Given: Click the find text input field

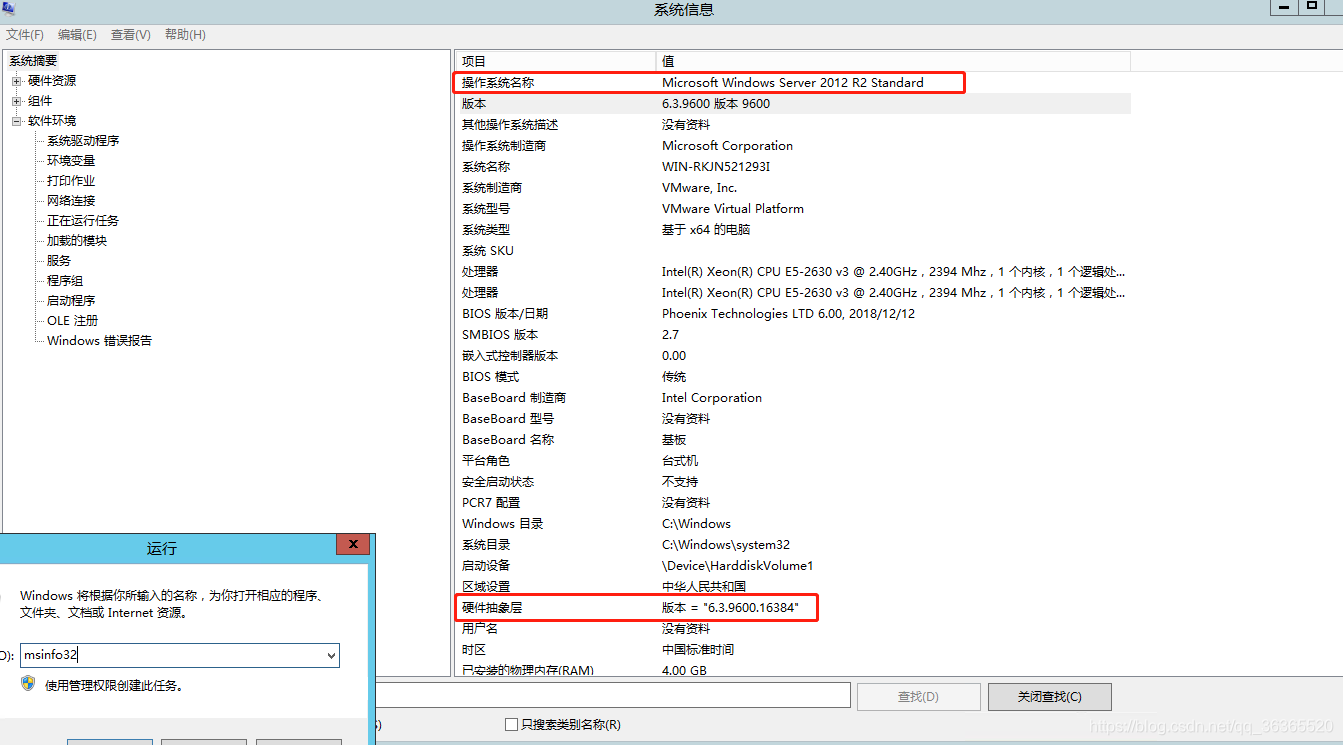Looking at the screenshot, I should [612, 696].
